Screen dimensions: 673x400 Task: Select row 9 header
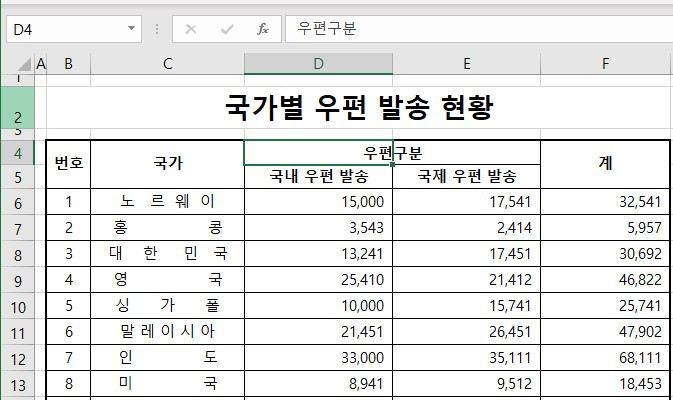point(18,280)
